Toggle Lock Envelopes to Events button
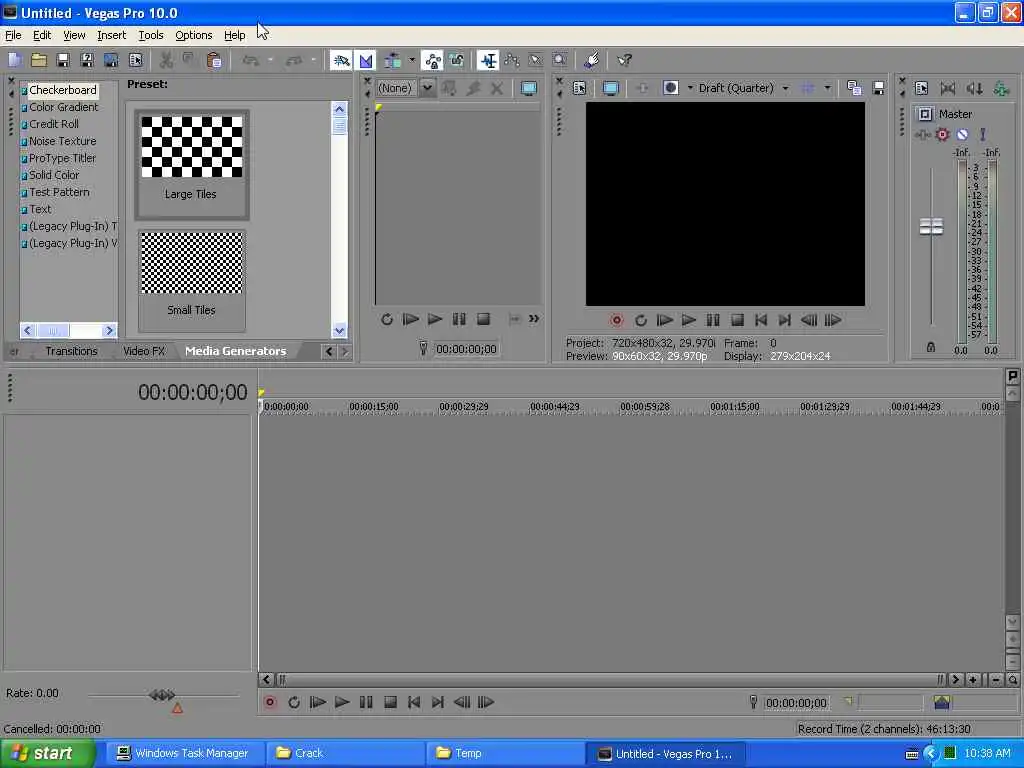The width and height of the screenshot is (1024, 768). click(432, 61)
